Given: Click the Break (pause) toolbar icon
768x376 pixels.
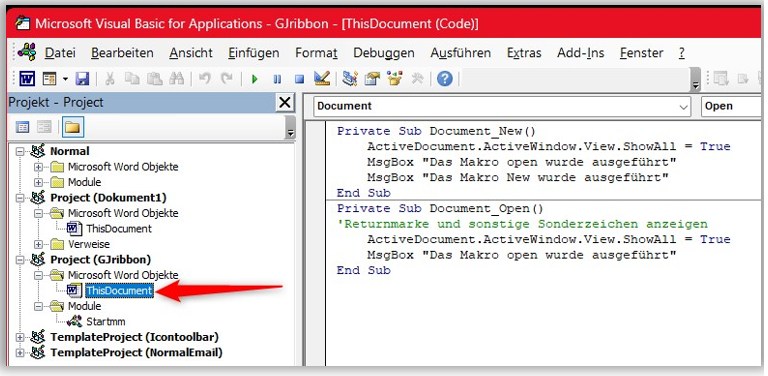Looking at the screenshot, I should 277,79.
